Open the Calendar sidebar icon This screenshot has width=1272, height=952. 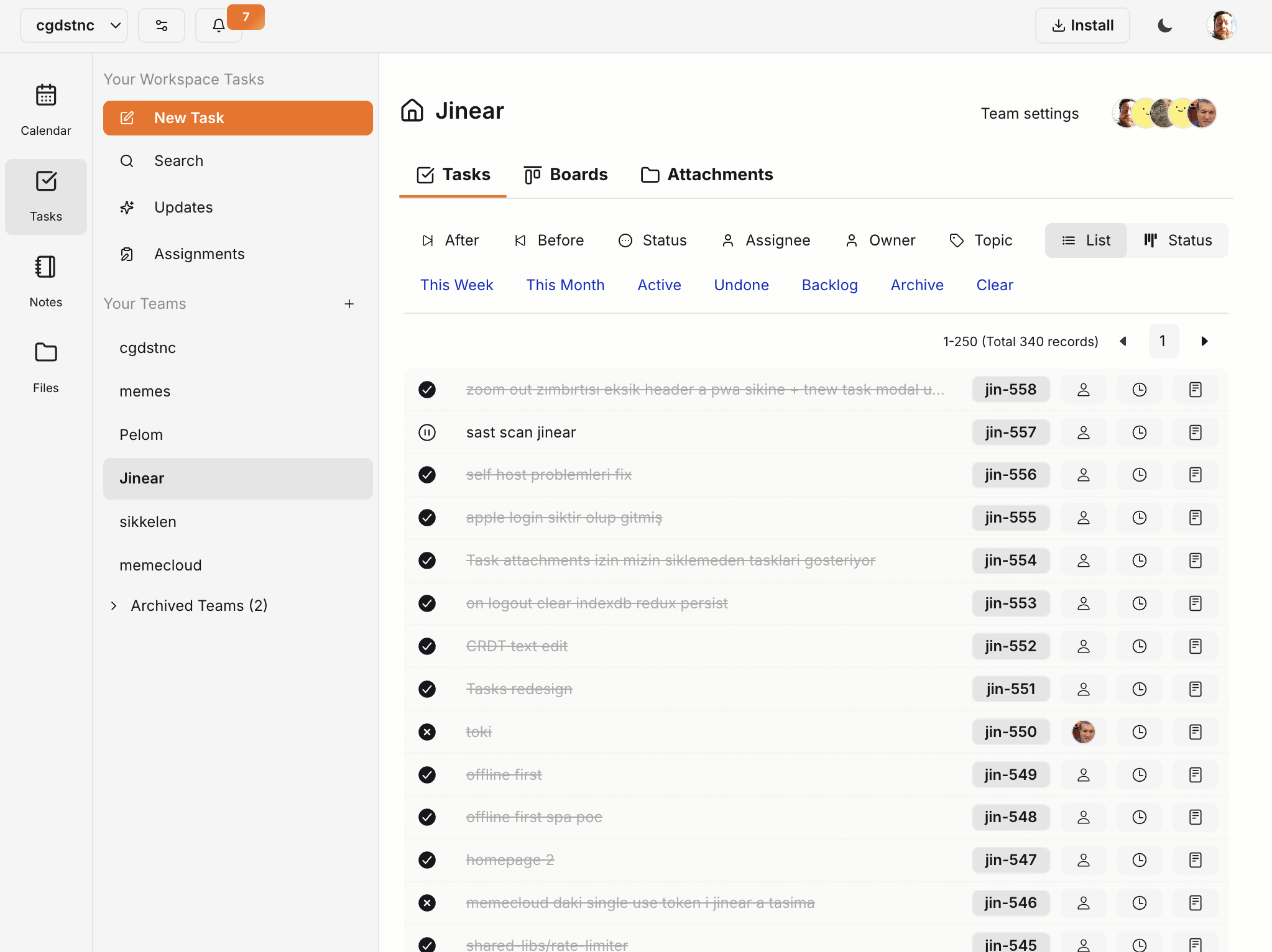tap(46, 110)
